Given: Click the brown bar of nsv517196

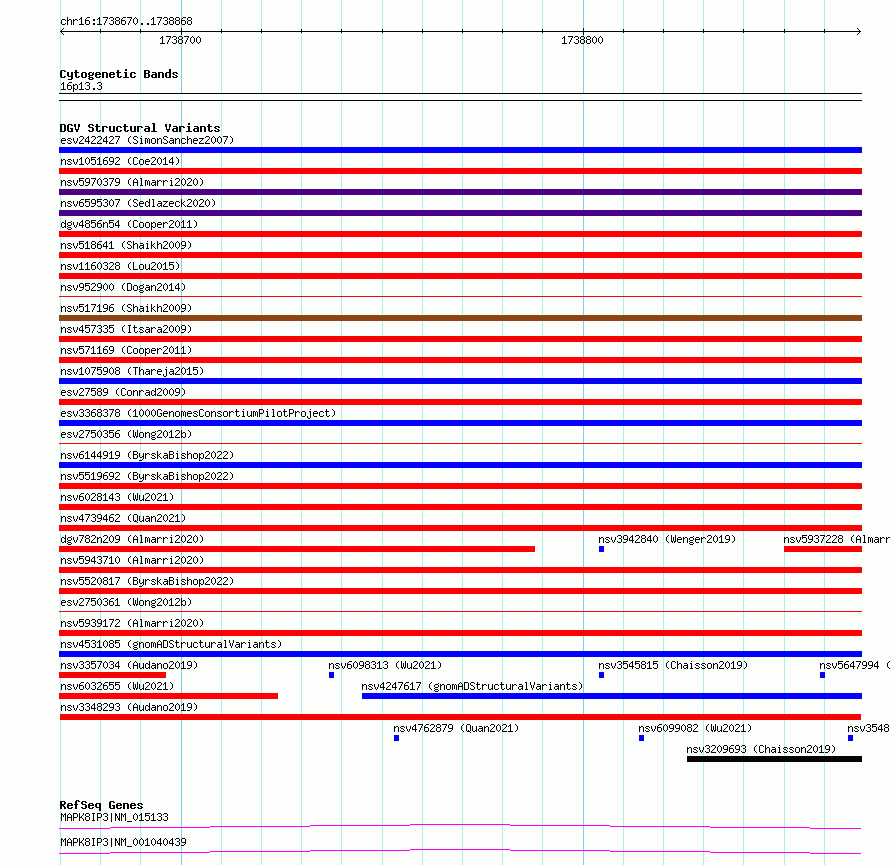Looking at the screenshot, I should (460, 318).
